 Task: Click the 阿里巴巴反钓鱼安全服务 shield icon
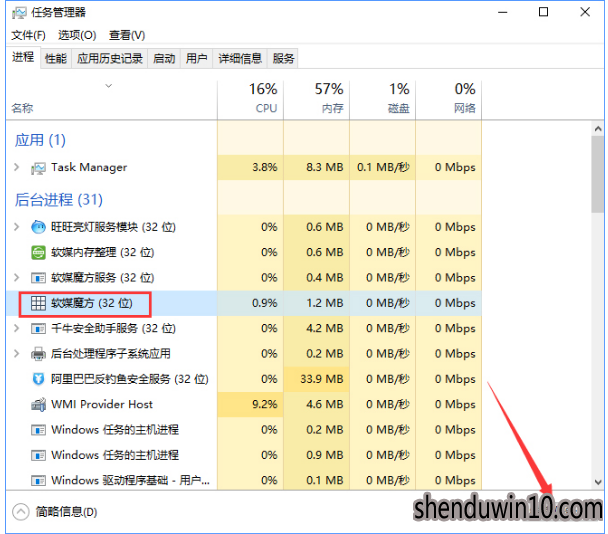coord(38,379)
